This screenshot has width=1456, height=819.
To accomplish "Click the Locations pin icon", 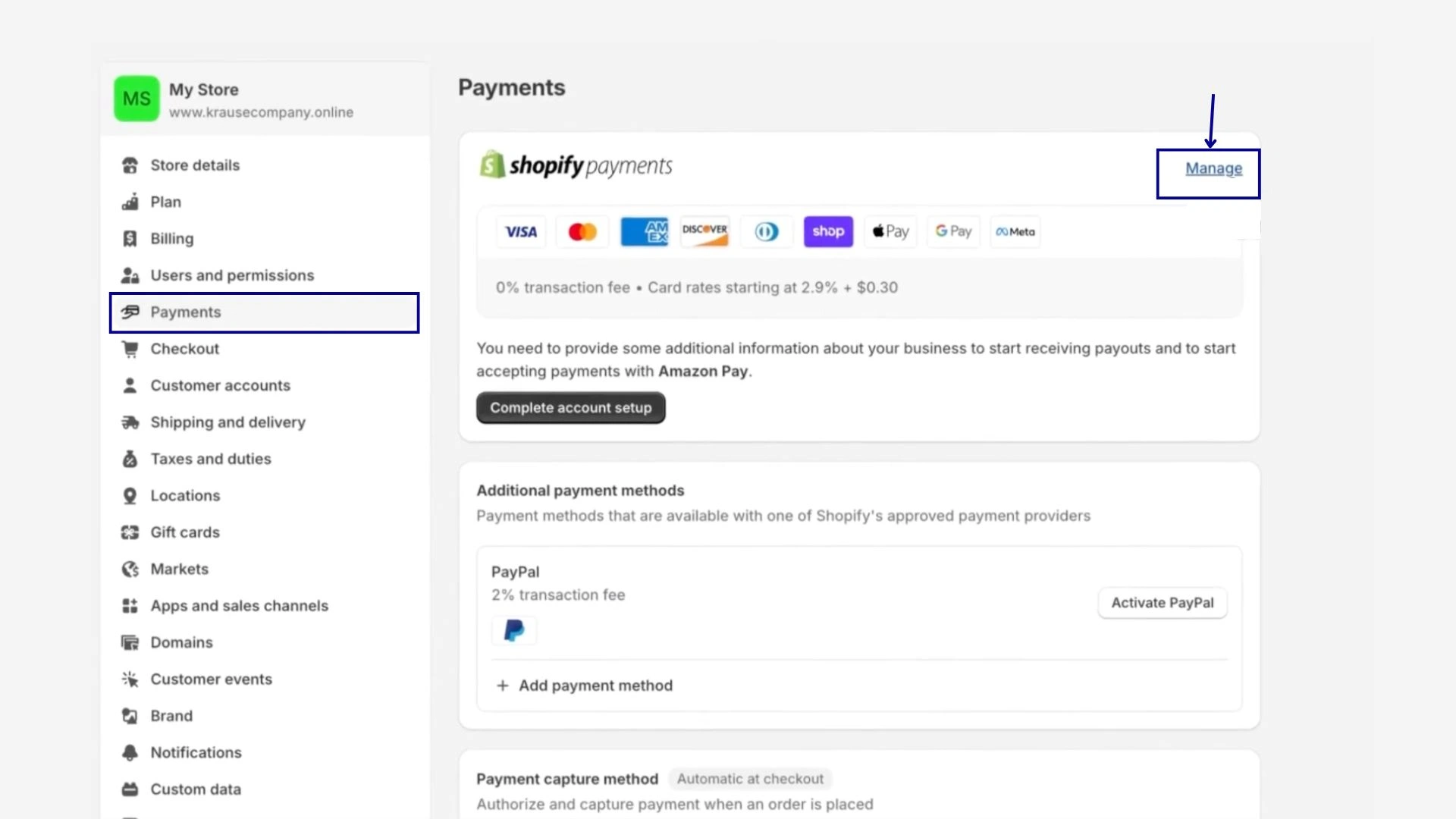I will pyautogui.click(x=130, y=496).
